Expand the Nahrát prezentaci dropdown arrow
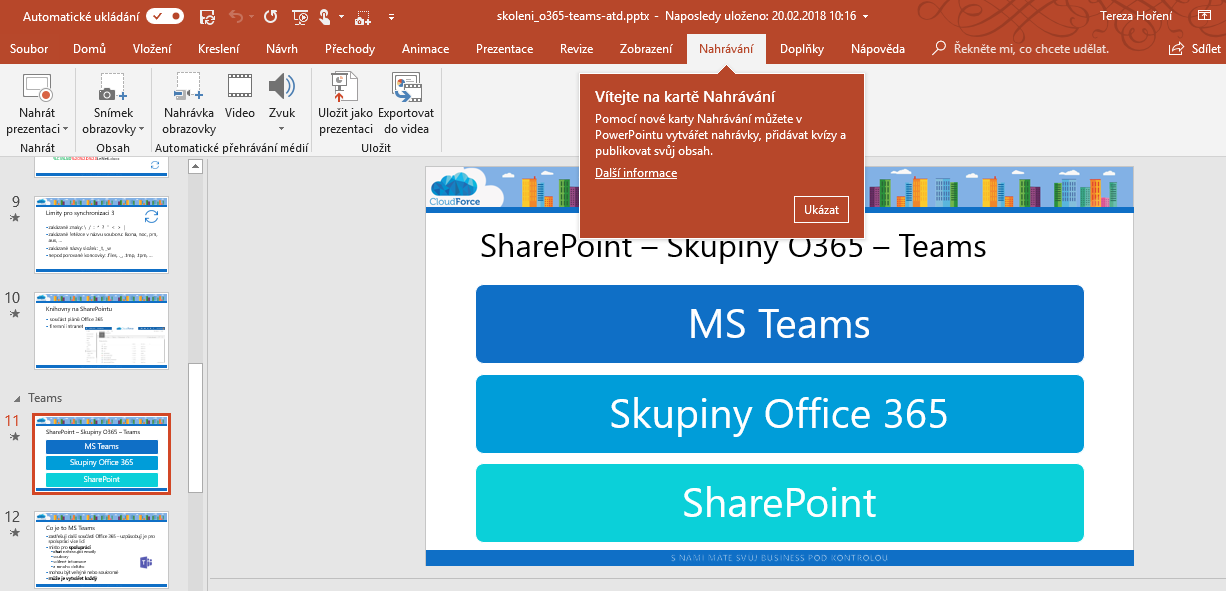The image size is (1226, 591). tap(65, 129)
